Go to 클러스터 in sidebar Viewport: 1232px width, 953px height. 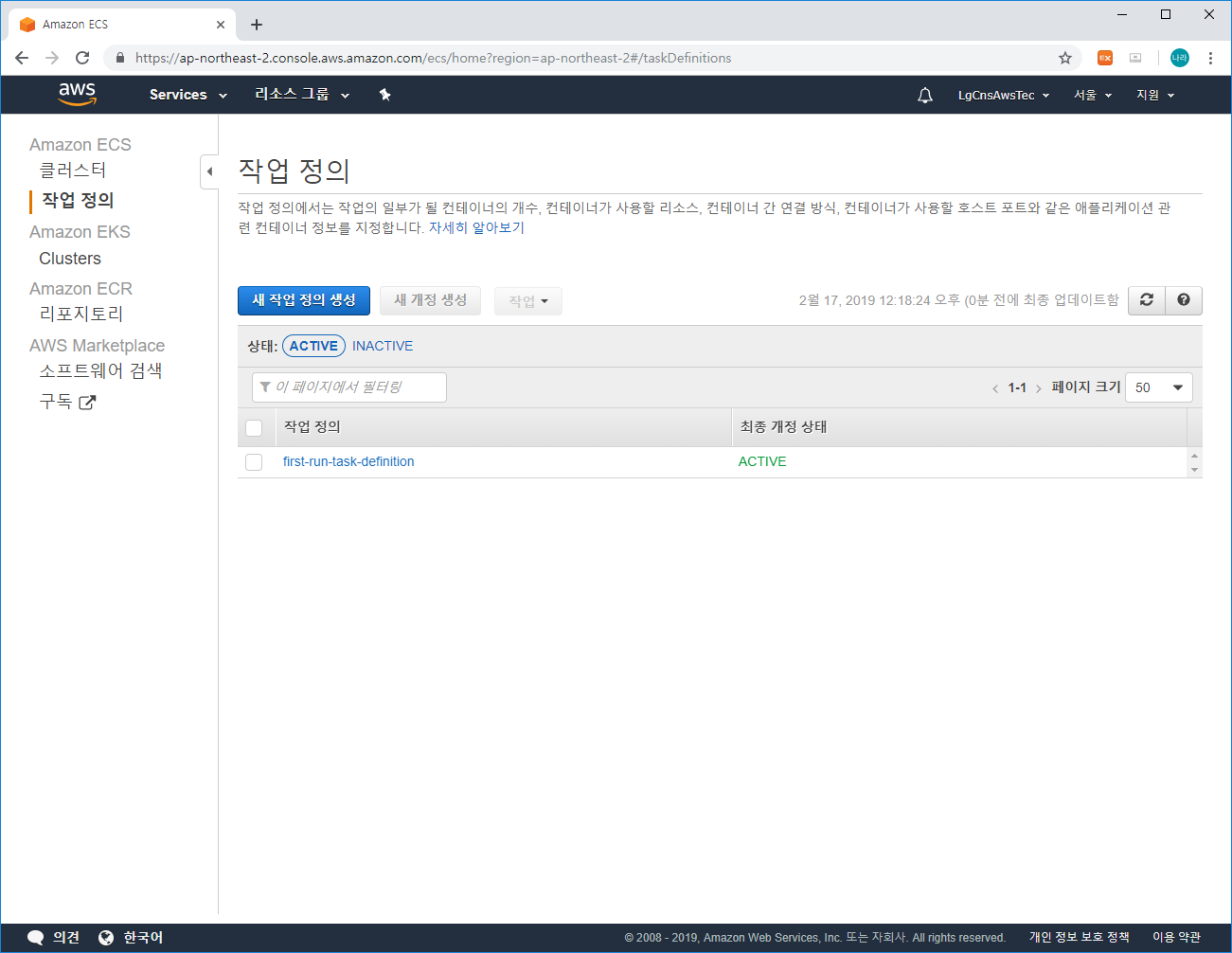pyautogui.click(x=73, y=171)
